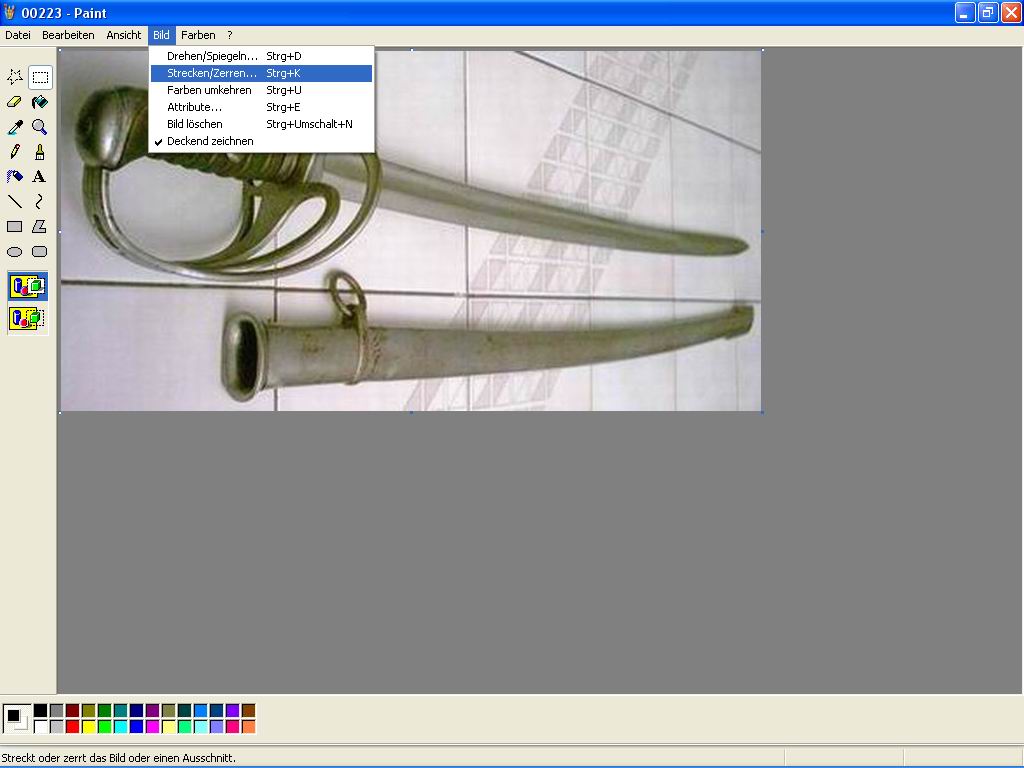1024x768 pixels.
Task: Activate the Magnifier tool
Action: [39, 127]
